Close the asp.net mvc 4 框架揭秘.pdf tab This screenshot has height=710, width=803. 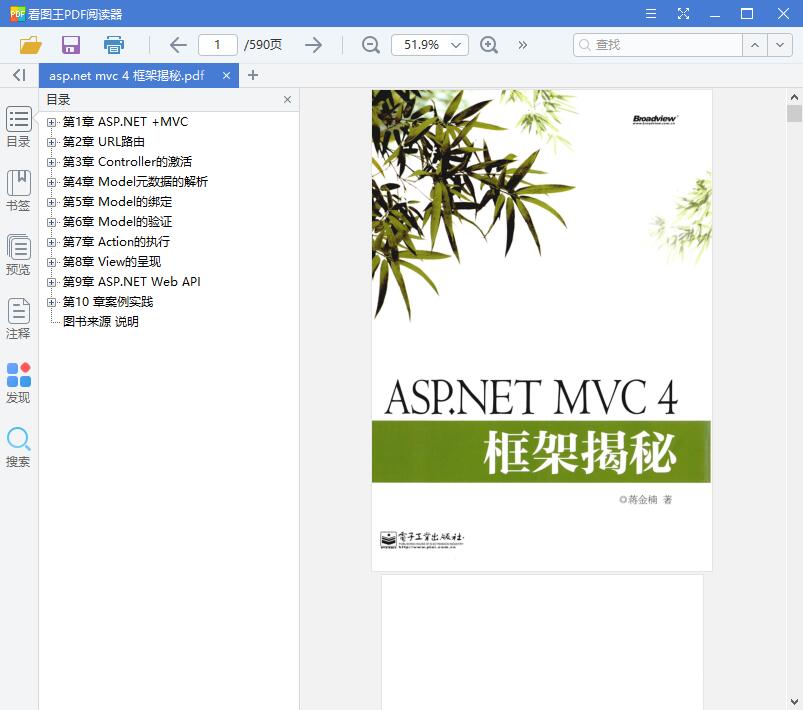point(226,76)
